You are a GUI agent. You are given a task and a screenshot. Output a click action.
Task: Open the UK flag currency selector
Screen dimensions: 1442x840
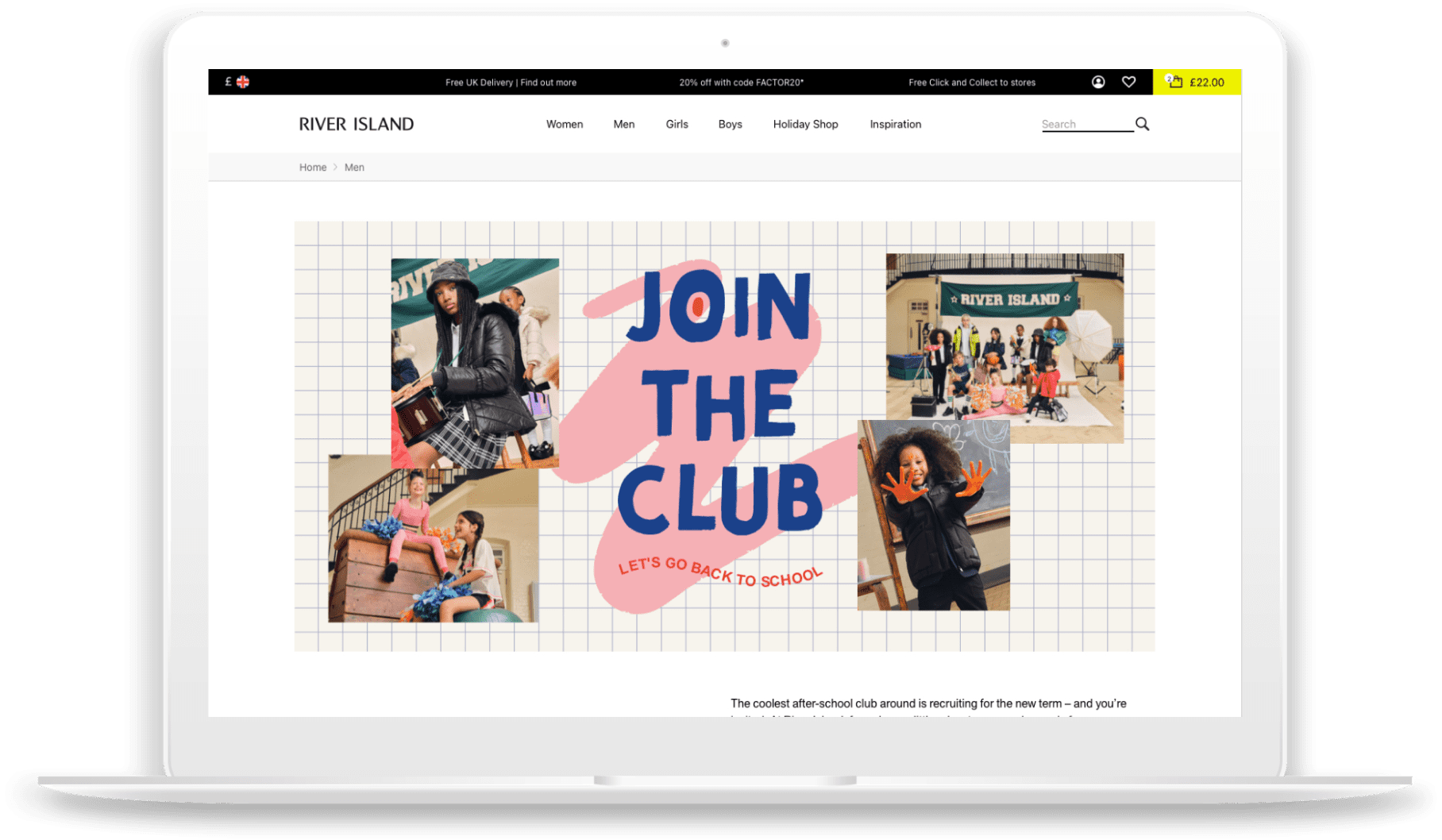click(243, 82)
